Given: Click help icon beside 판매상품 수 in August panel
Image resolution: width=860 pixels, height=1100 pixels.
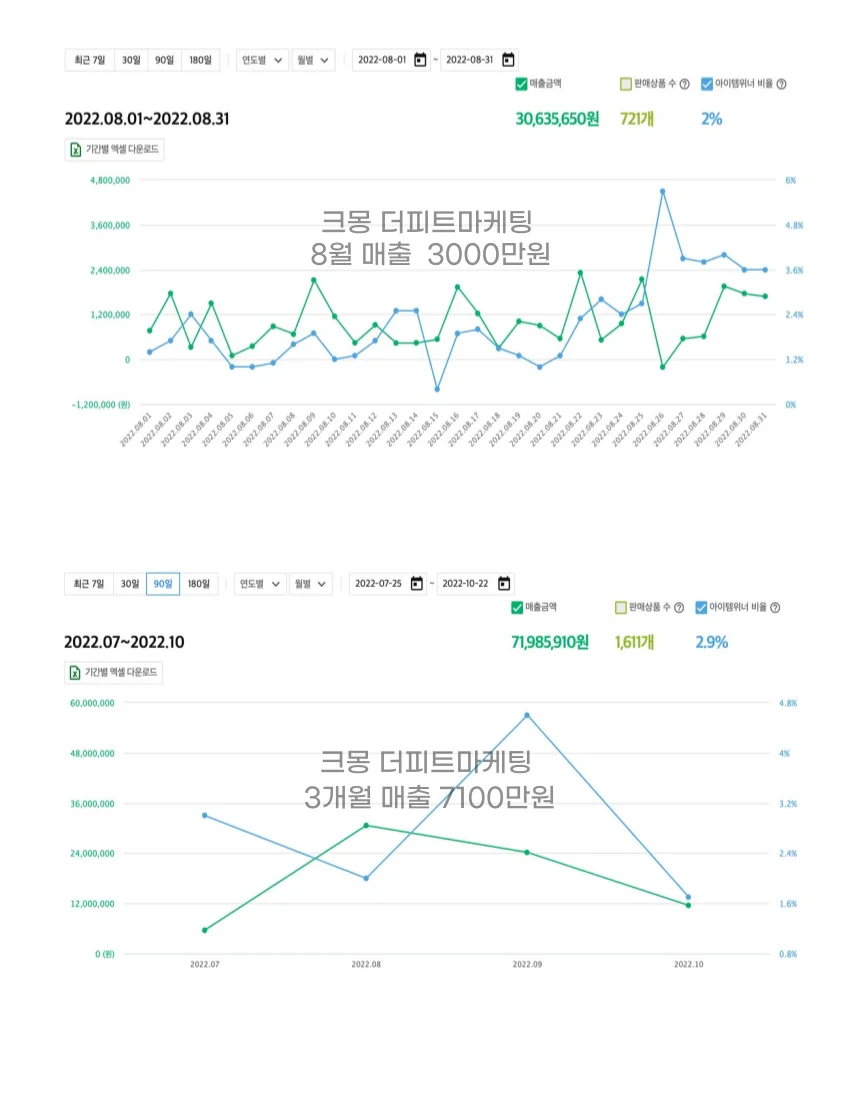Looking at the screenshot, I should [684, 84].
